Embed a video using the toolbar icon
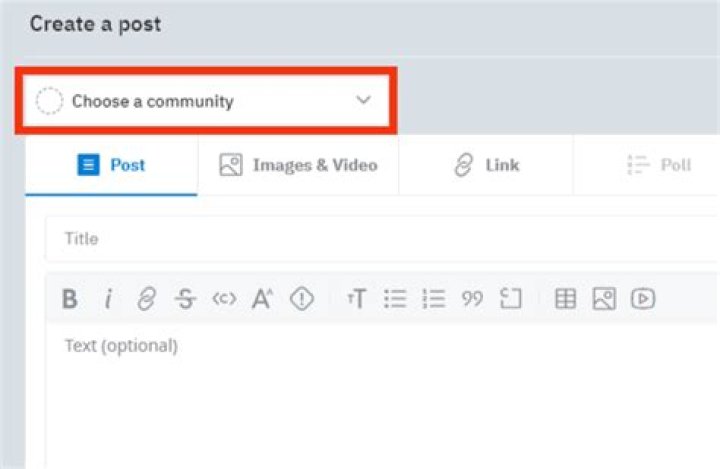This screenshot has height=469, width=720. tap(643, 298)
